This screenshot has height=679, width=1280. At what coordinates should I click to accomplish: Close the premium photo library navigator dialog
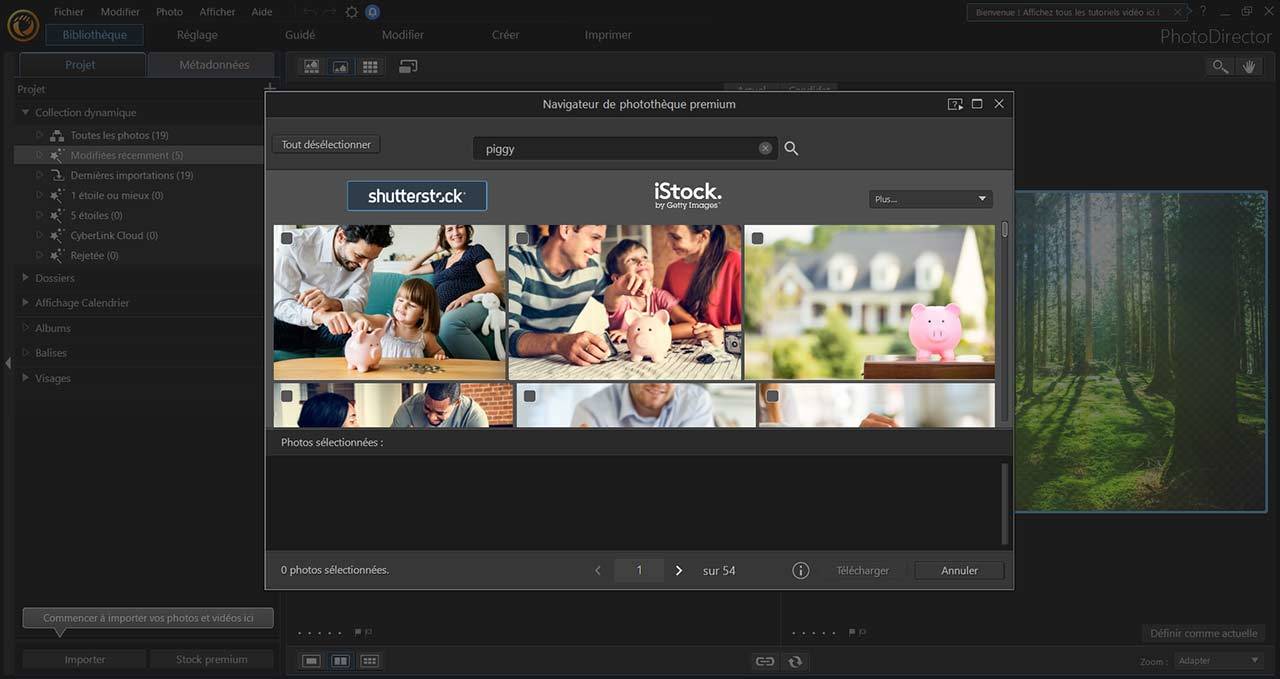[x=999, y=104]
